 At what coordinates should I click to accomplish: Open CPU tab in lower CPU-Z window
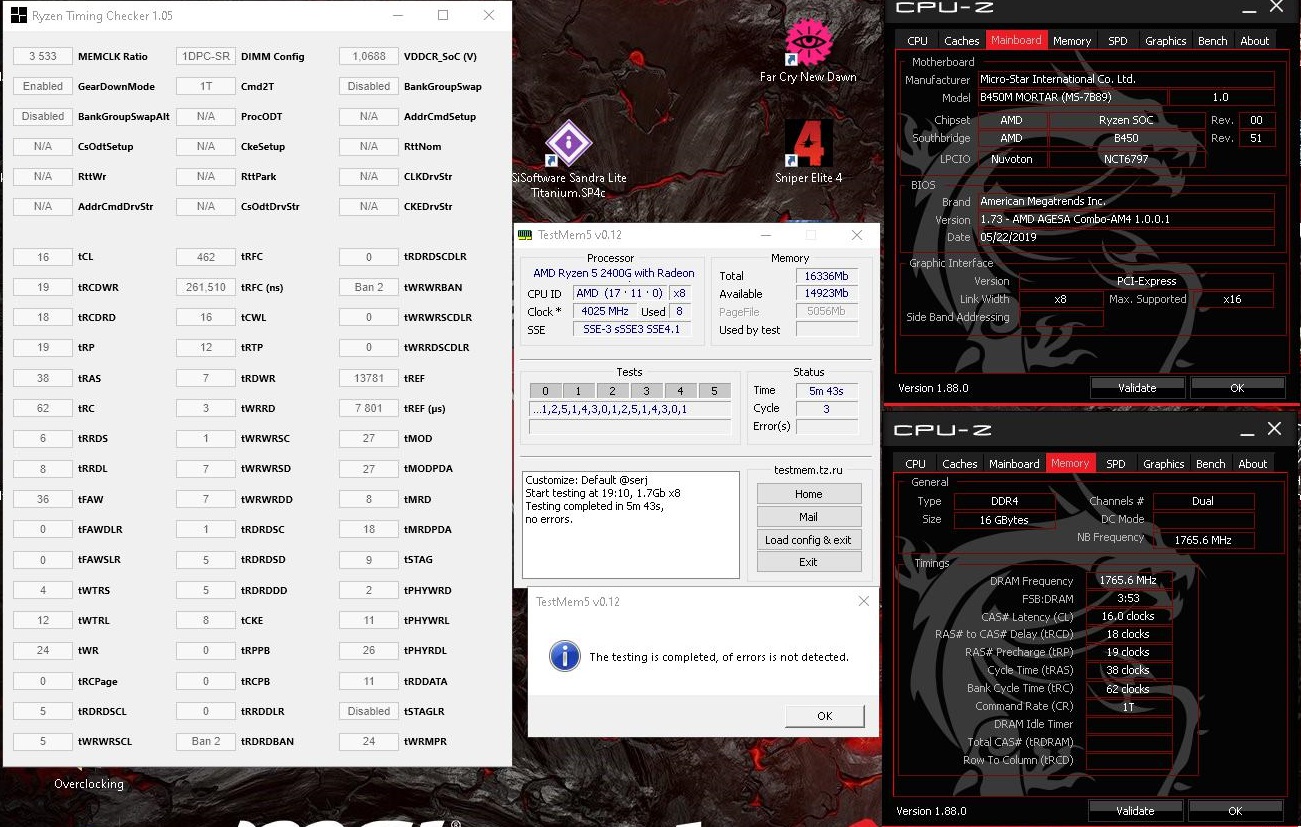tap(915, 464)
